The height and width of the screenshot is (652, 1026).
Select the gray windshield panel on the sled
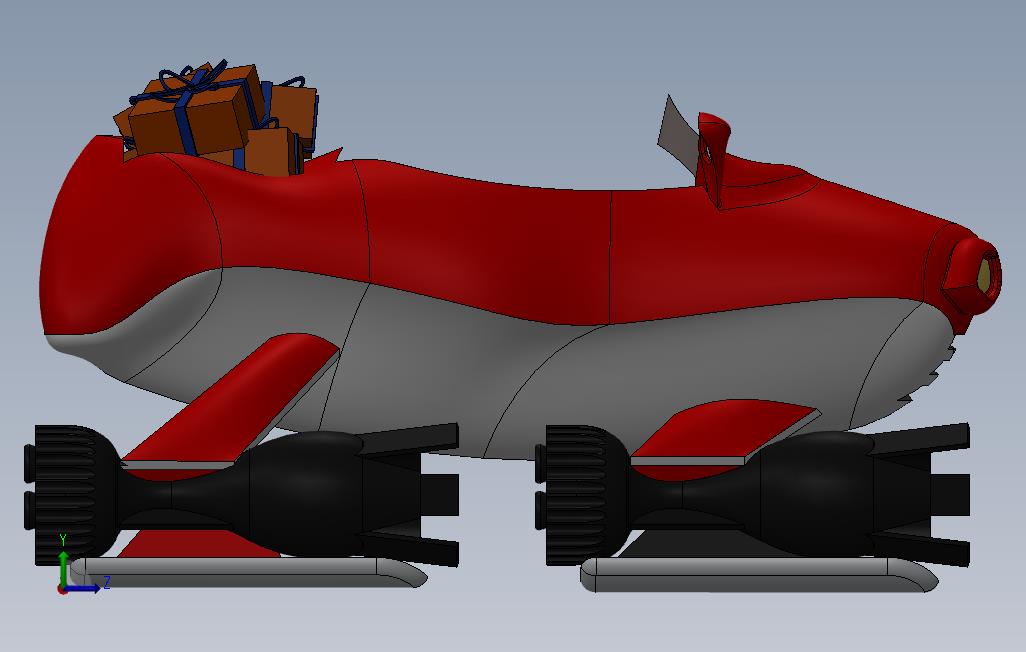click(678, 137)
